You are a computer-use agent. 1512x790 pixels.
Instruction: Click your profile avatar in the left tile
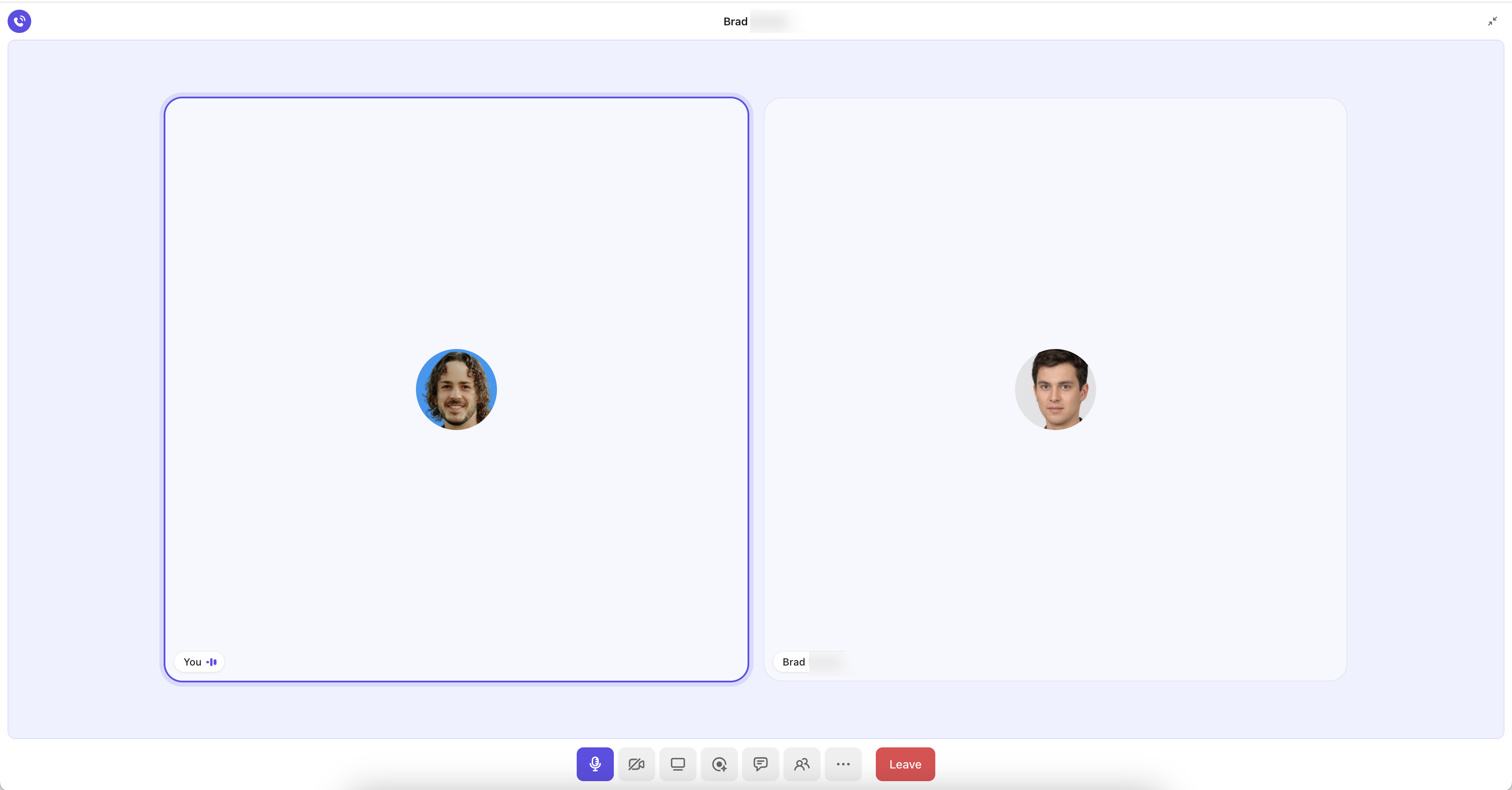point(456,389)
